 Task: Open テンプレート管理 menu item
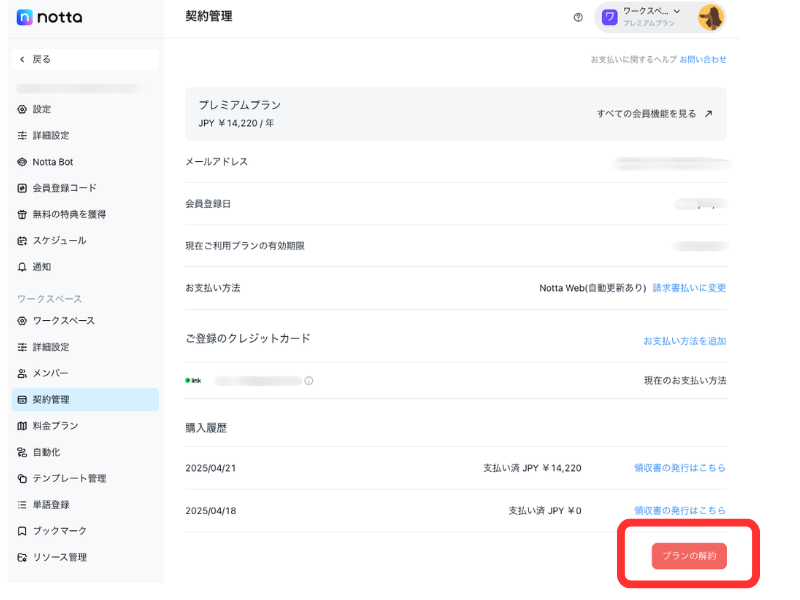69,479
